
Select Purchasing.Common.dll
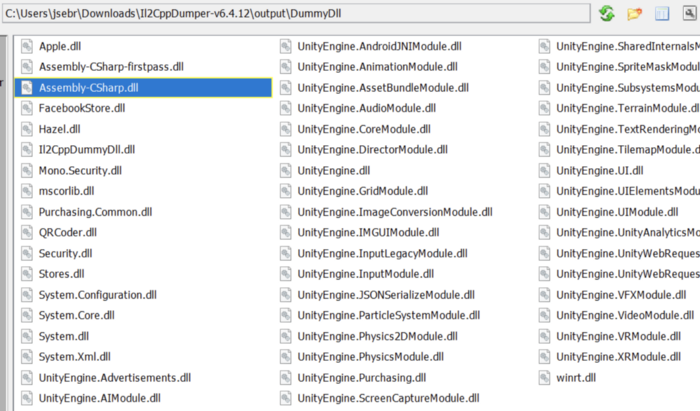(x=95, y=212)
